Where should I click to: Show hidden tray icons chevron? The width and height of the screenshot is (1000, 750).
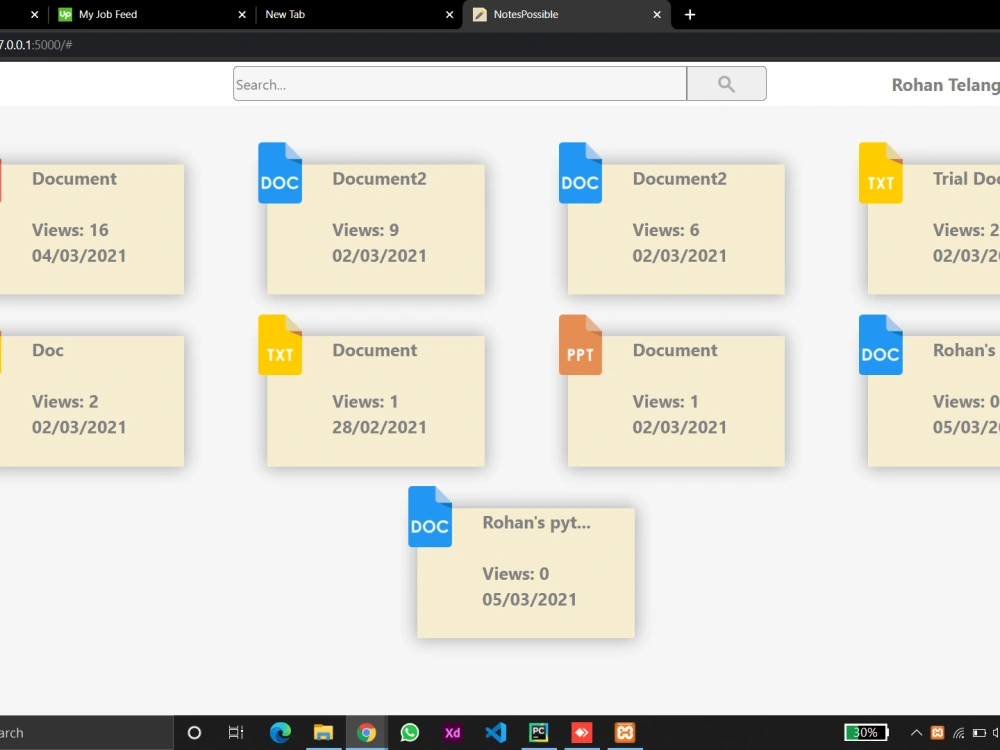[916, 733]
